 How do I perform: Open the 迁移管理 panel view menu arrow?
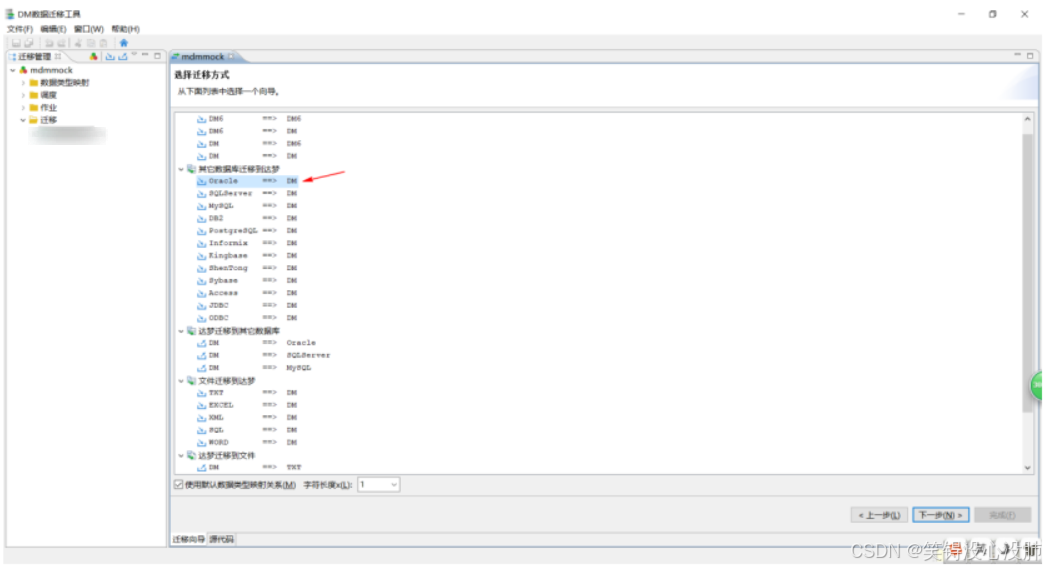pyautogui.click(x=134, y=55)
